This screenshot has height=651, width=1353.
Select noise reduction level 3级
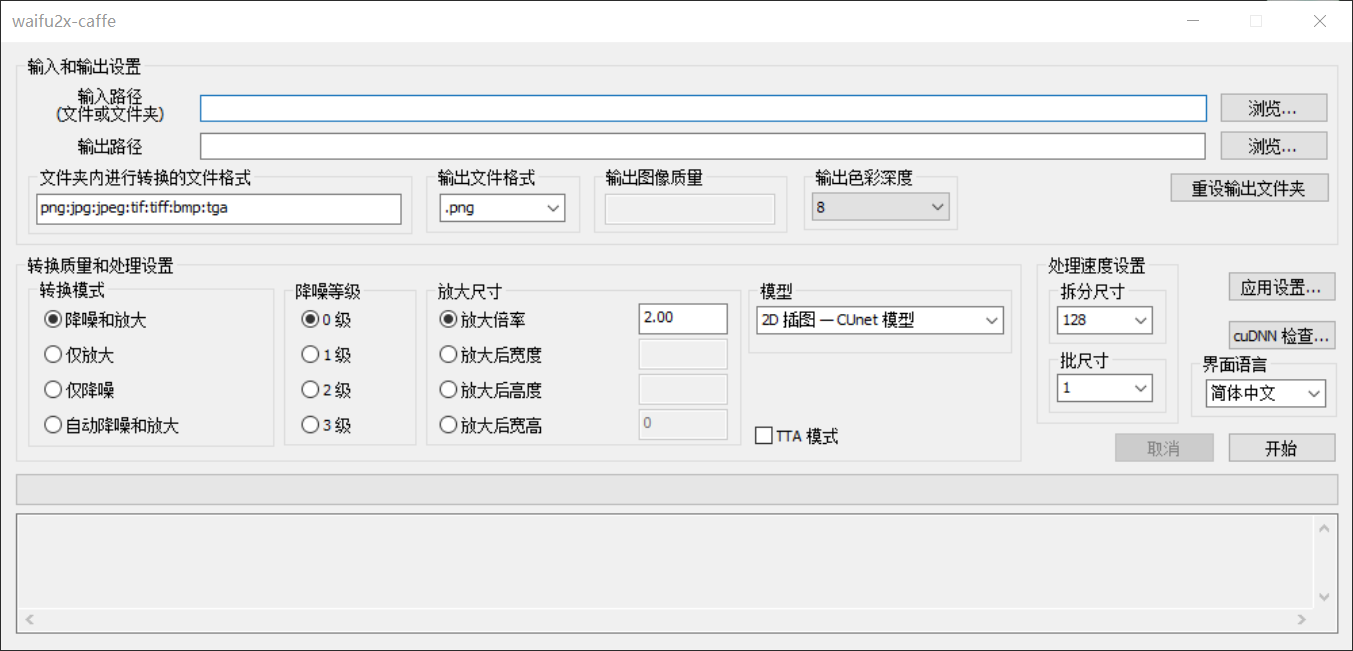coord(310,426)
